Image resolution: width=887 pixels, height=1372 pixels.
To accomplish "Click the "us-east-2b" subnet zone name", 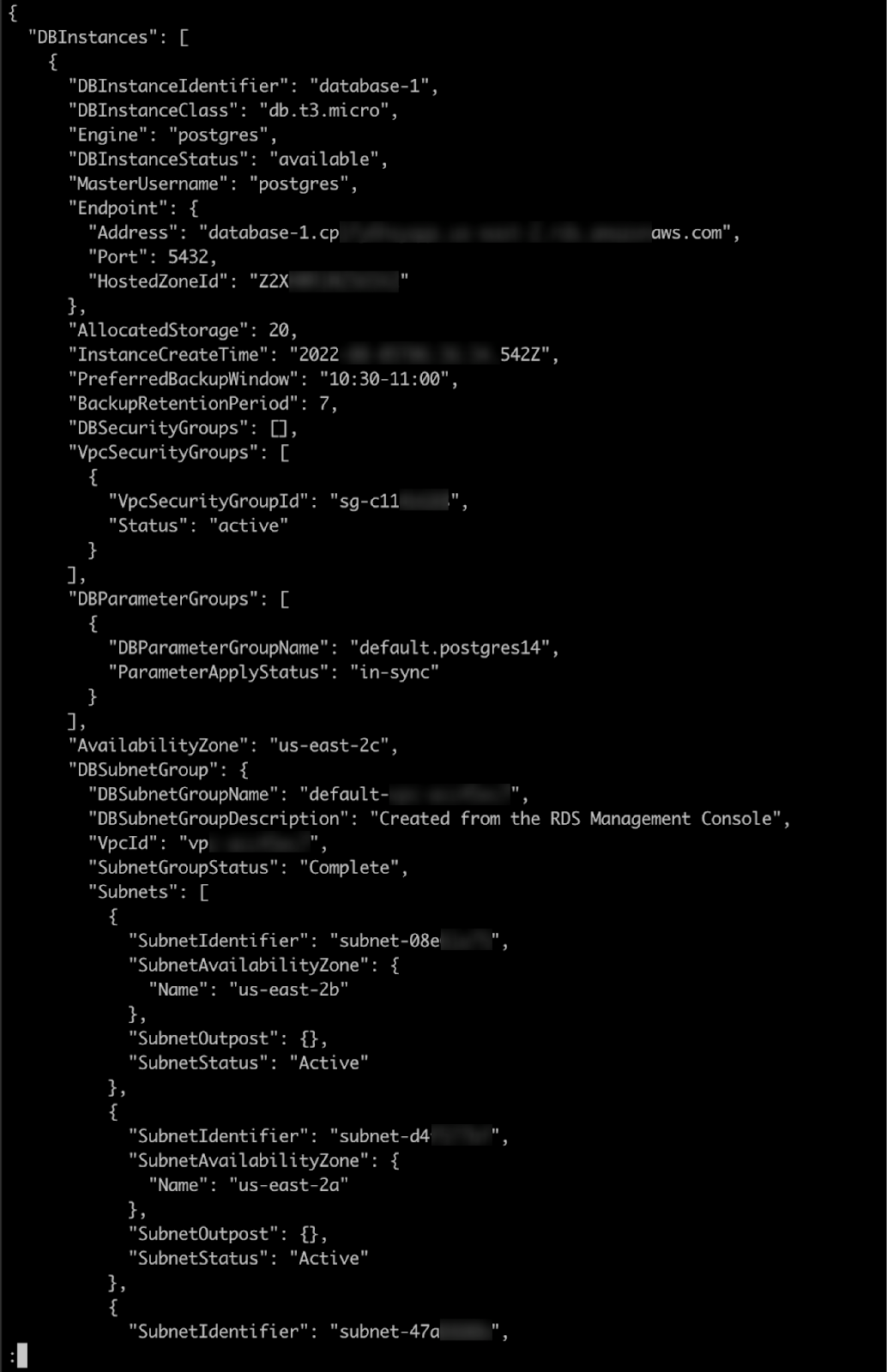I will coord(288,990).
